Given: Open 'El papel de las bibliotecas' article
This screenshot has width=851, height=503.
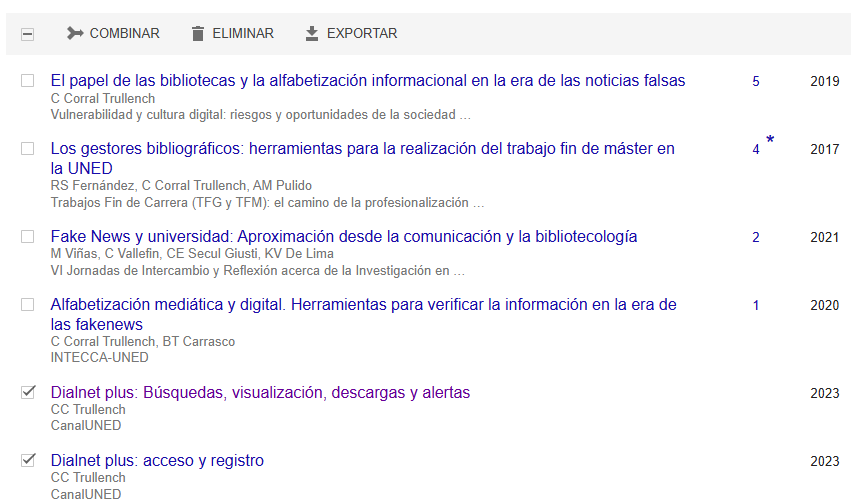Looking at the screenshot, I should (368, 81).
